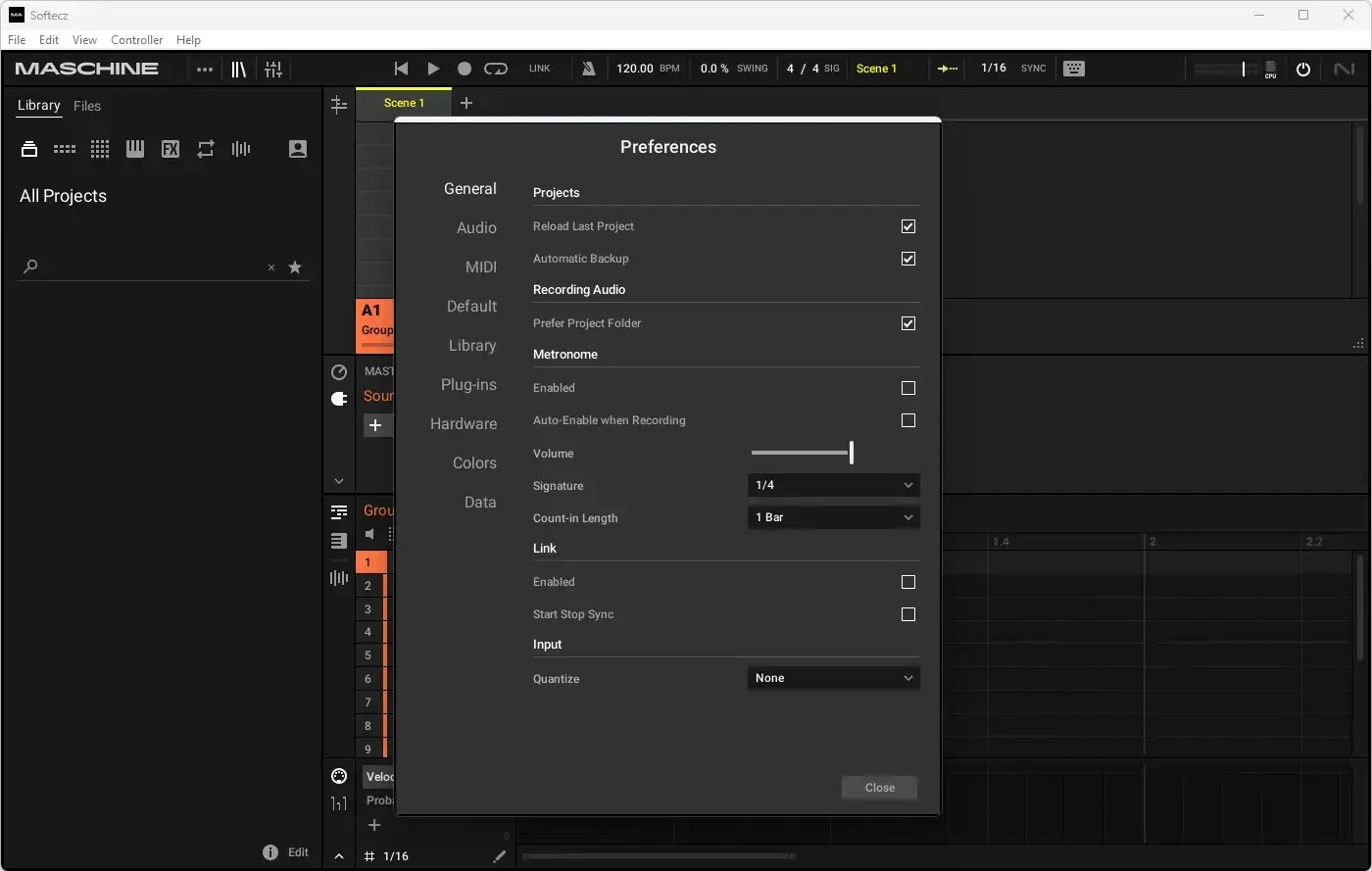Select the Instruments keyboard icon in Library
1372x871 pixels.
(135, 149)
